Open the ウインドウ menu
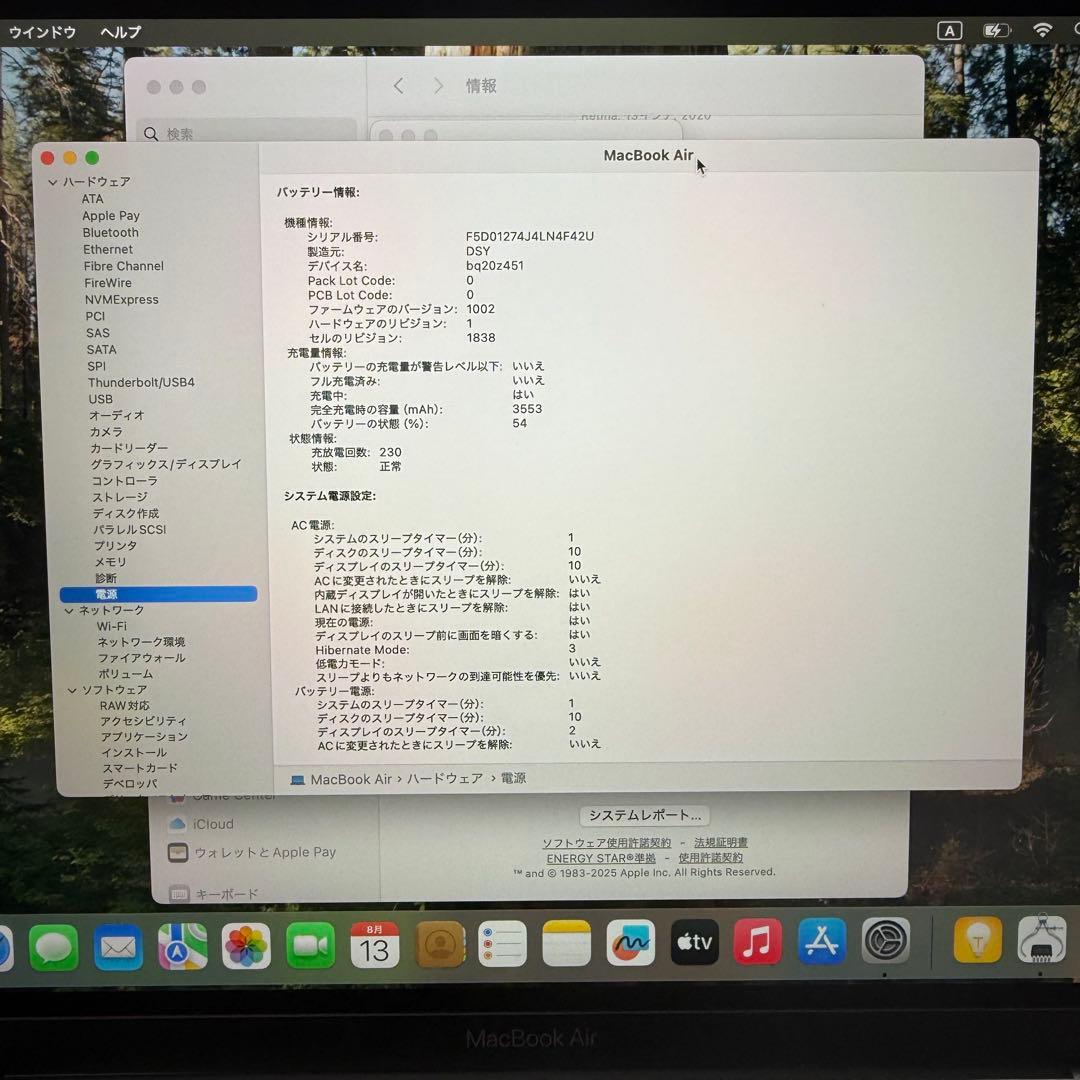This screenshot has height=1080, width=1080. point(42,32)
